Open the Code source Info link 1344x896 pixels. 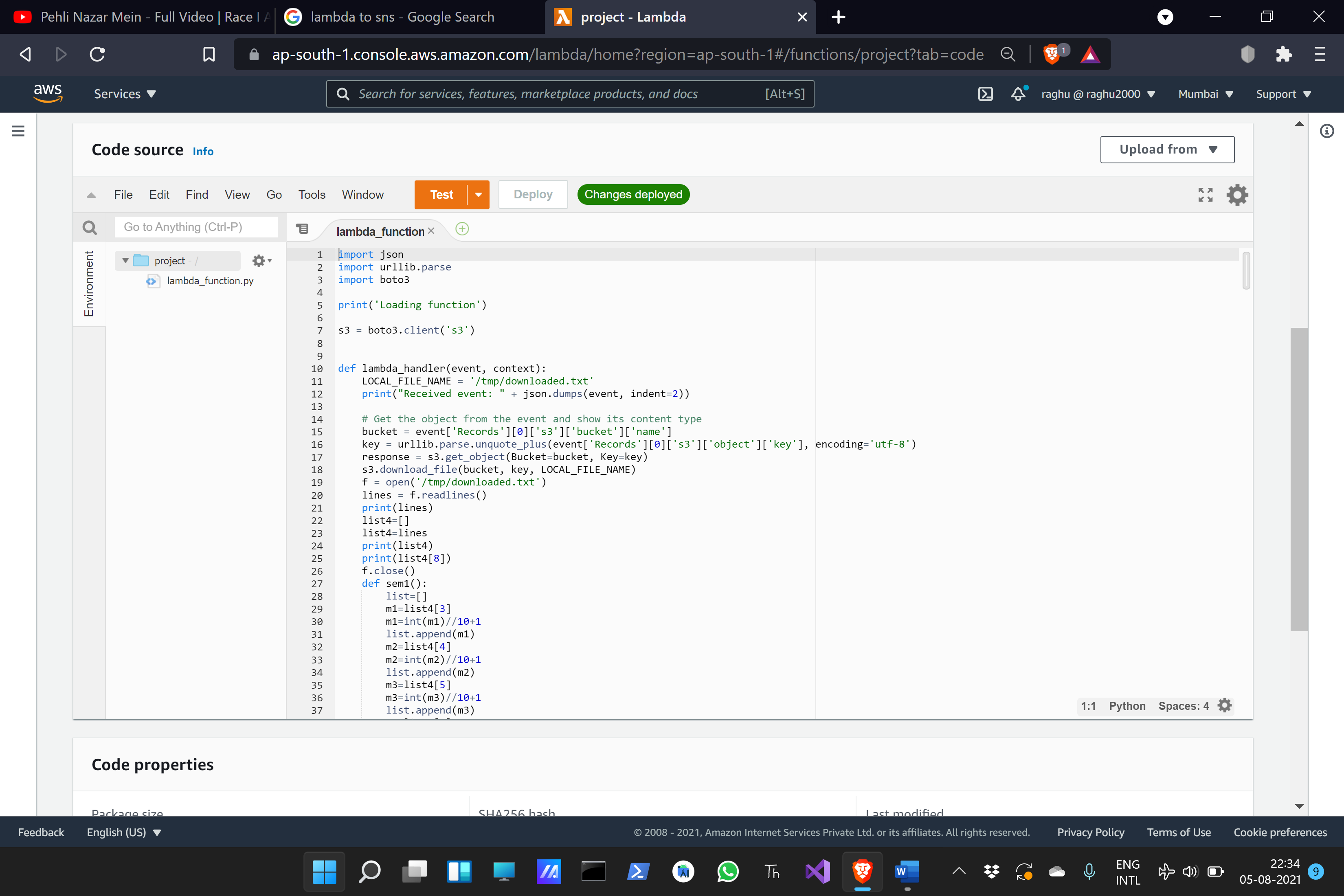pyautogui.click(x=203, y=152)
